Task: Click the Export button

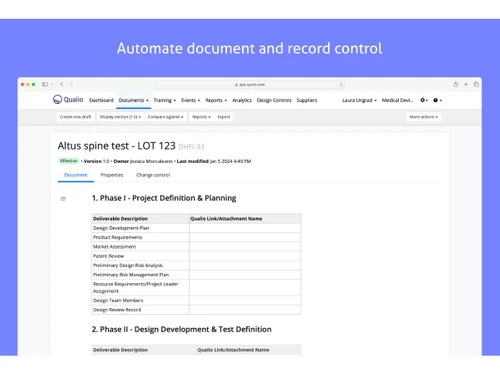Action: pyautogui.click(x=224, y=117)
